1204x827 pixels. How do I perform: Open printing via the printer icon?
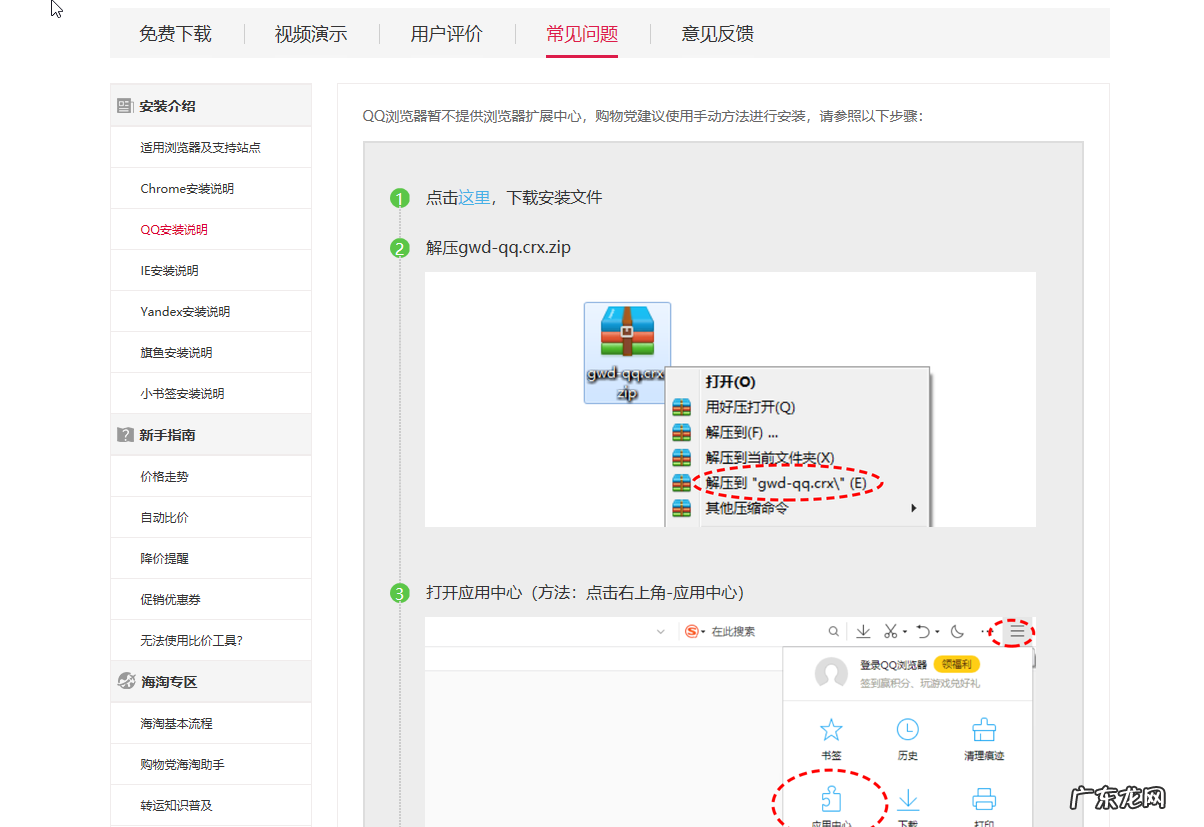983,800
